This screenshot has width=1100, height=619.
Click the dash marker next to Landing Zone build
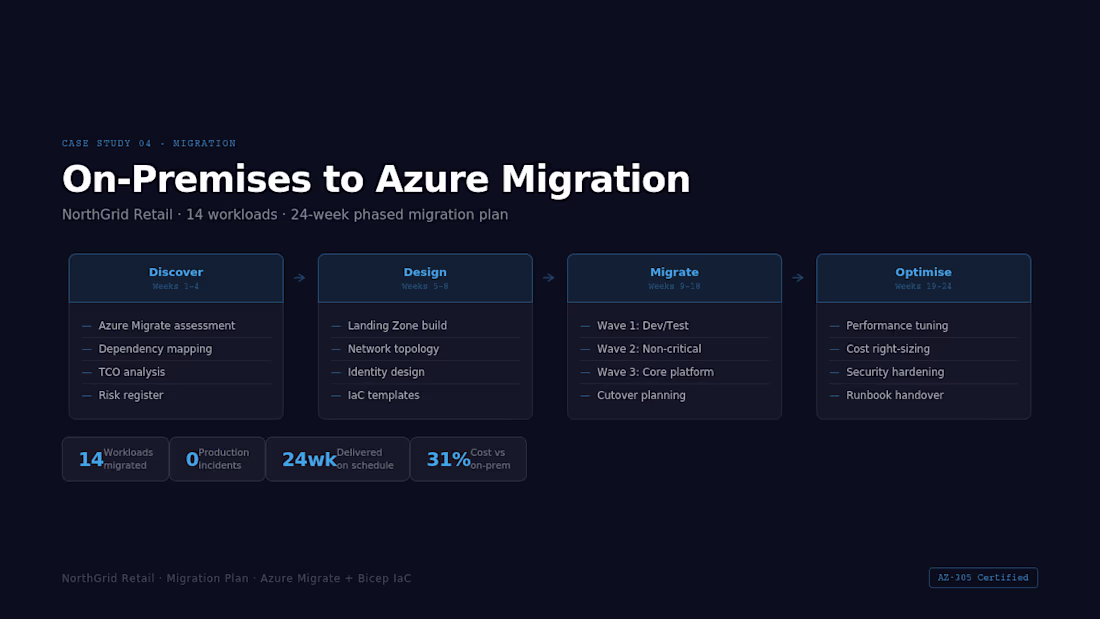click(335, 325)
